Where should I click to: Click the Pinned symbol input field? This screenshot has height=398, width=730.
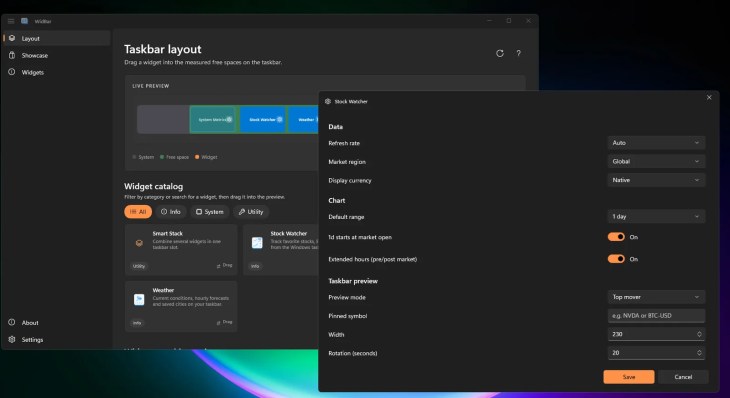pos(656,316)
